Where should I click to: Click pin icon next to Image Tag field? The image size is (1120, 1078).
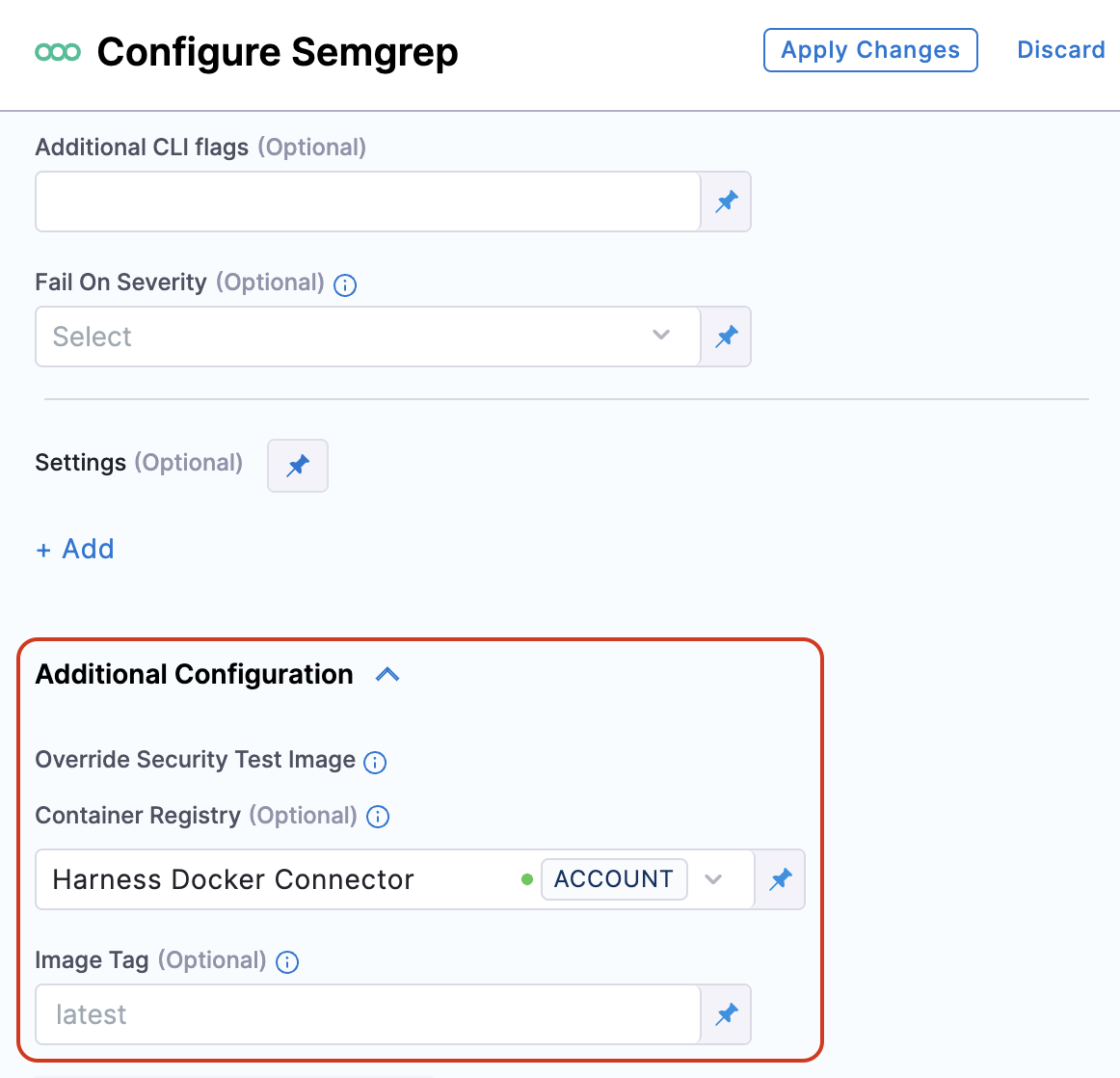(x=726, y=1014)
